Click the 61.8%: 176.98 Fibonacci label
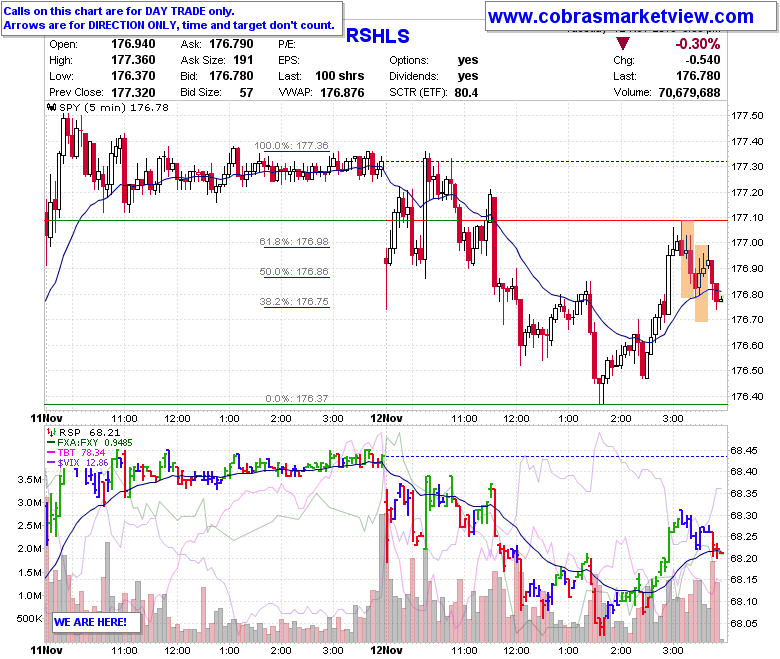The width and height of the screenshot is (780, 659). coord(294,241)
